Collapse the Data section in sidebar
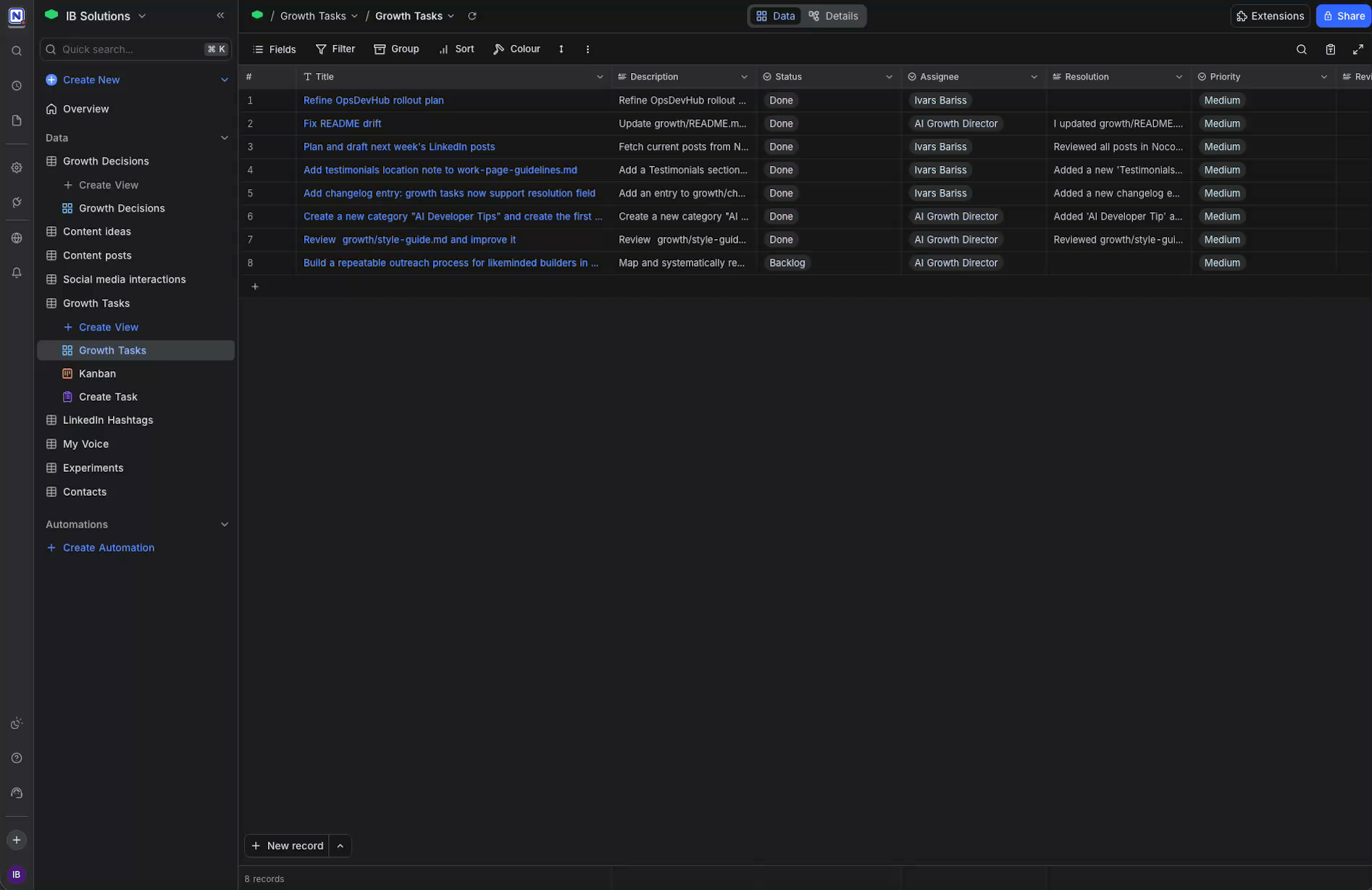The image size is (1372, 890). [x=225, y=138]
